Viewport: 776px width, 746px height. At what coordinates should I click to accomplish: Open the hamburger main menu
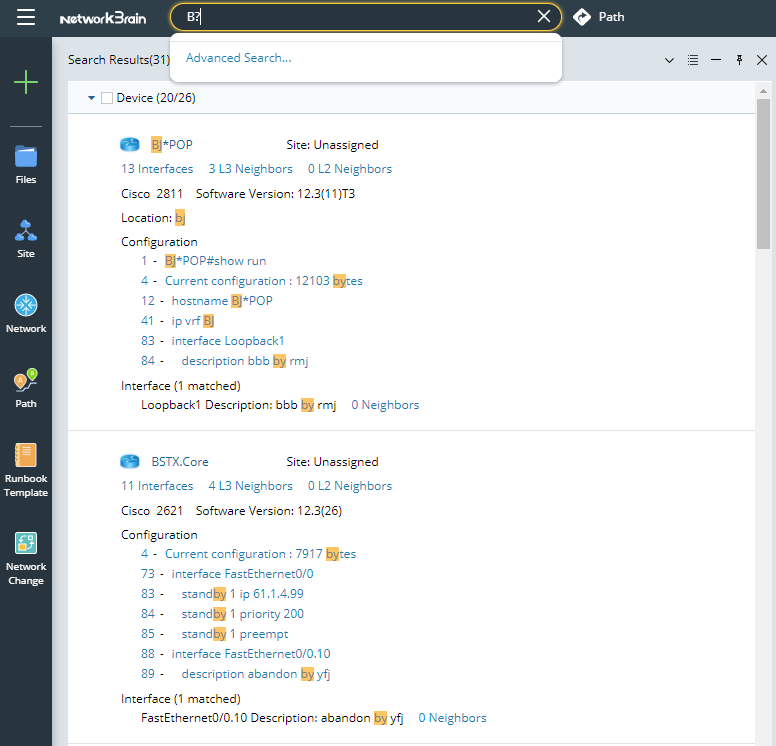tap(26, 17)
